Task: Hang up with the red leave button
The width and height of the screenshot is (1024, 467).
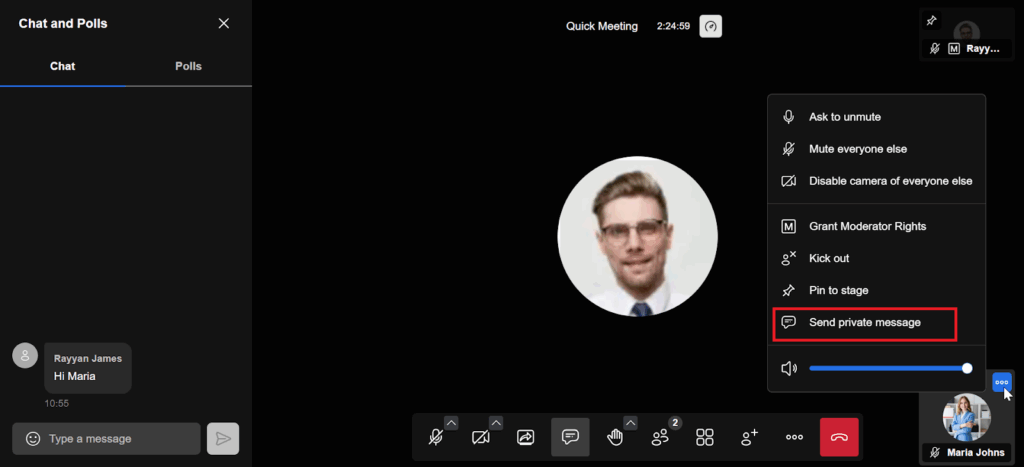Action: (x=839, y=437)
